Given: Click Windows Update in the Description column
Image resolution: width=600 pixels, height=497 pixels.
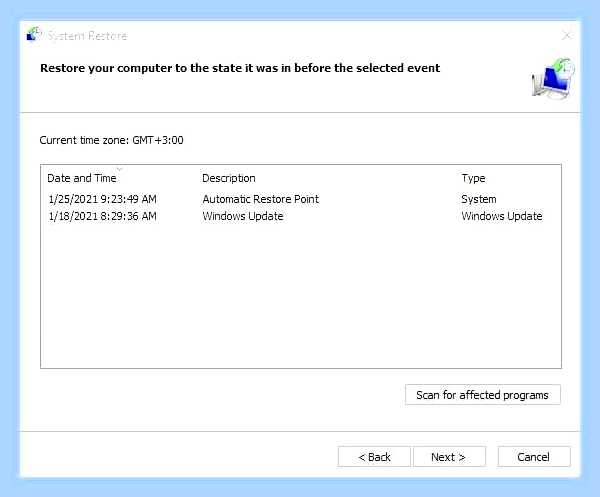Looking at the screenshot, I should pyautogui.click(x=243, y=216).
